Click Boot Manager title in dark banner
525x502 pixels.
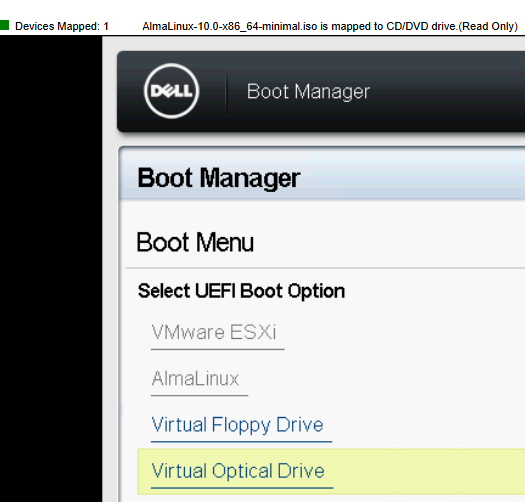click(x=308, y=91)
